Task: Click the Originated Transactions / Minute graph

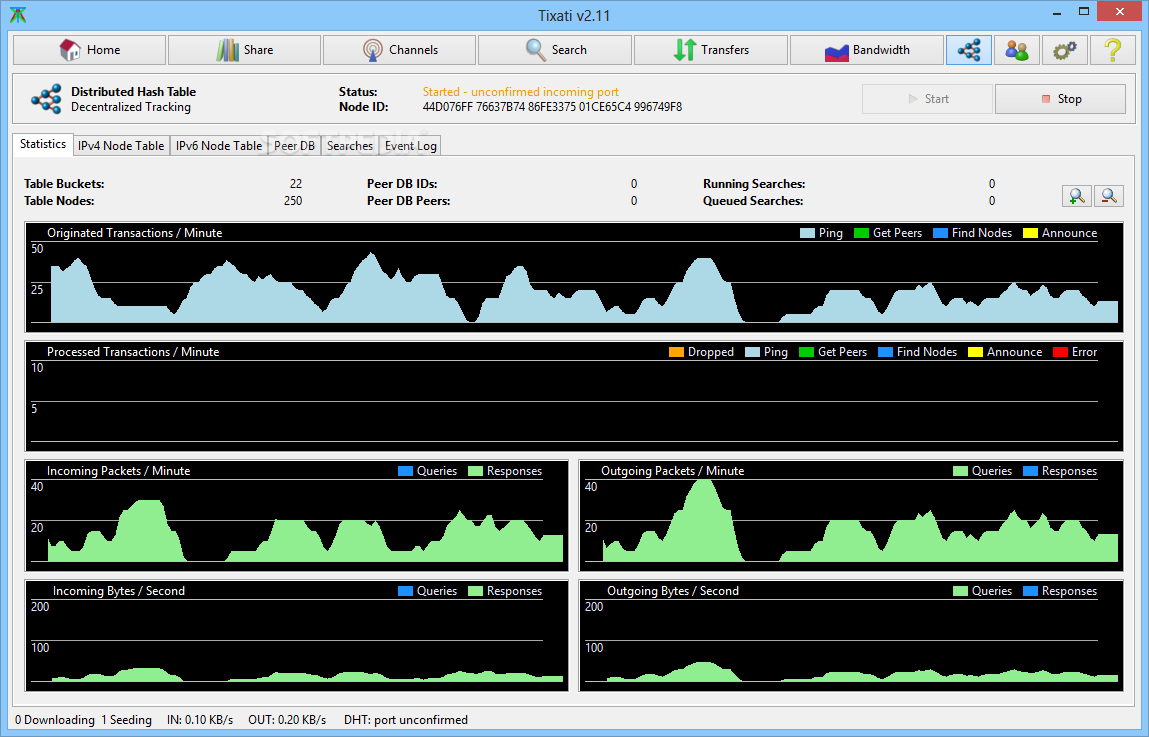Action: click(x=574, y=278)
